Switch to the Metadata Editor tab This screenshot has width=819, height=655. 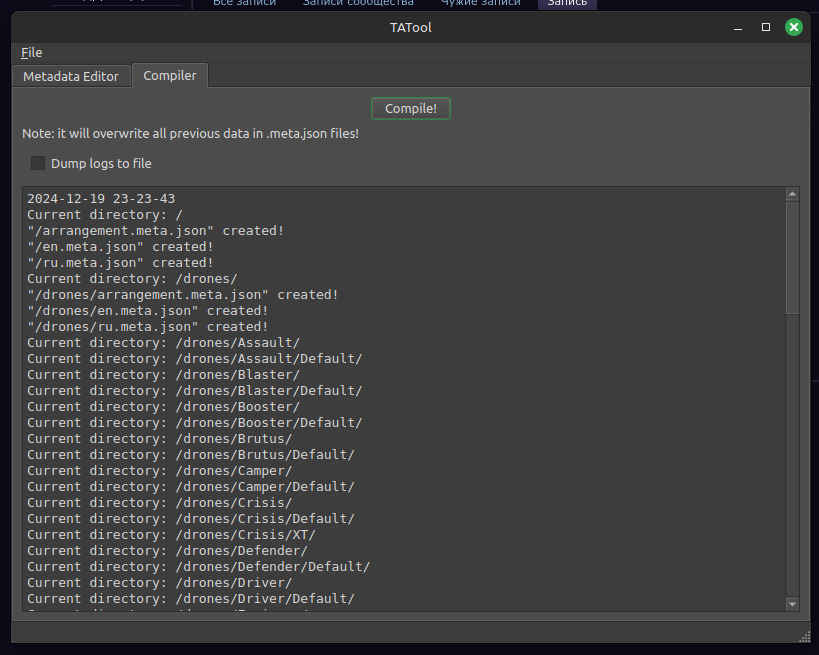pos(71,76)
